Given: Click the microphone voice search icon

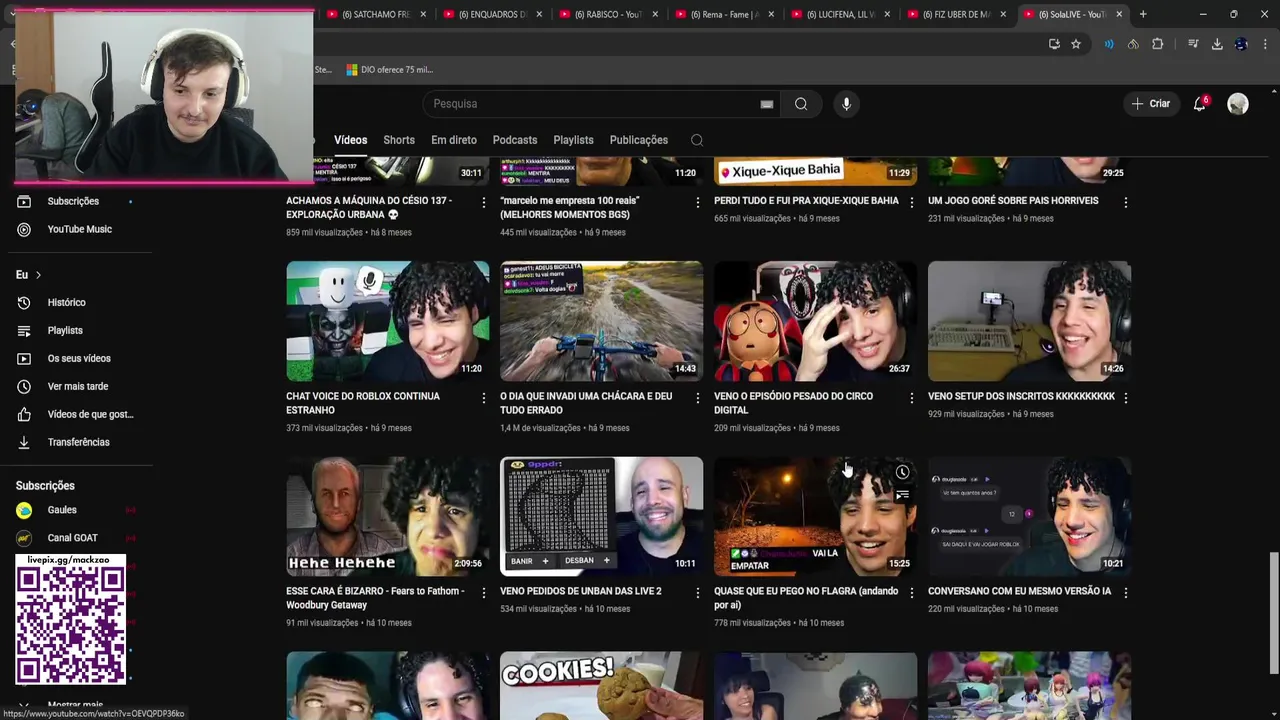Looking at the screenshot, I should pos(846,104).
